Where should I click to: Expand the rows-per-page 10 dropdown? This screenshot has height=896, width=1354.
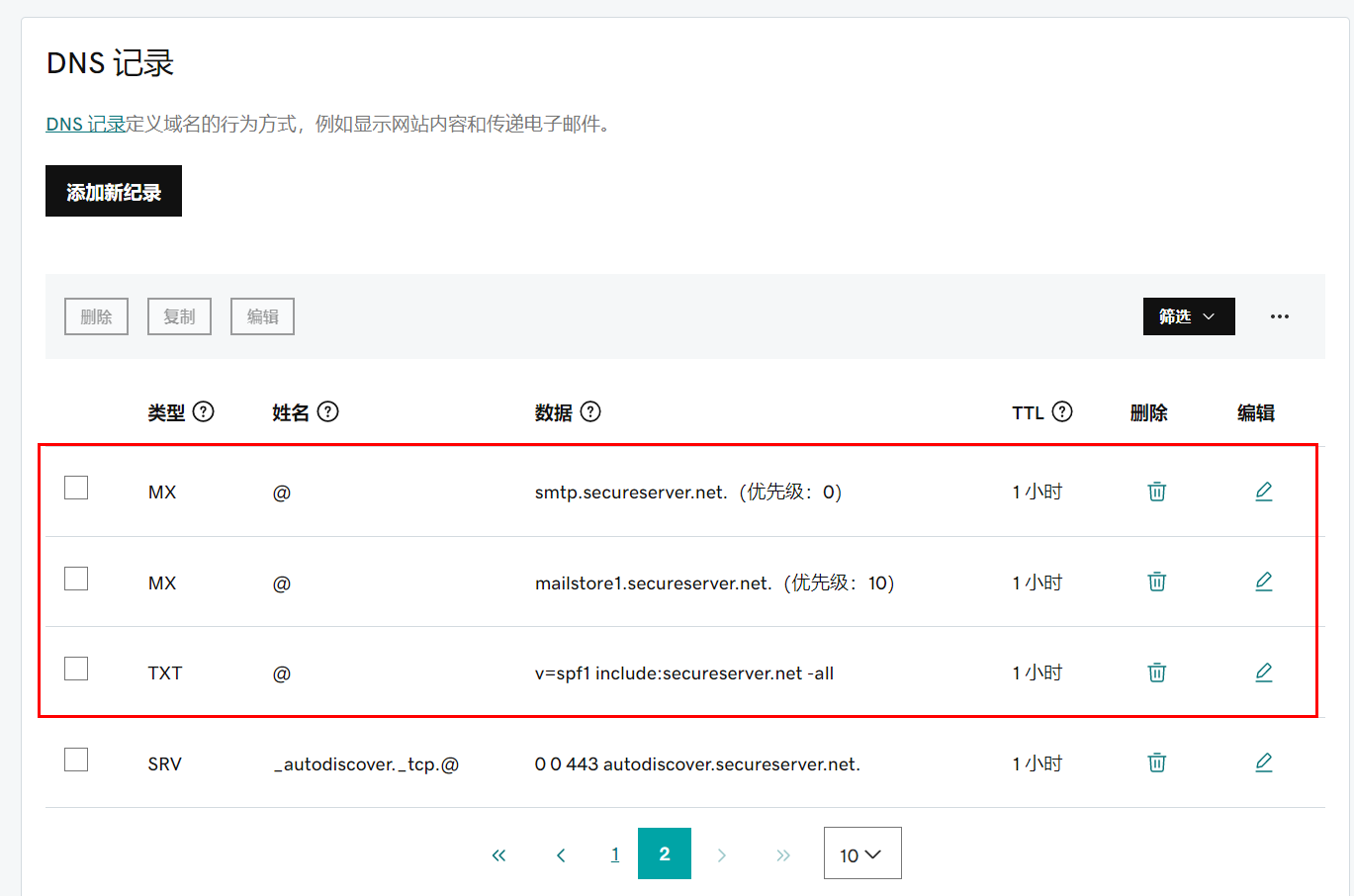[861, 853]
